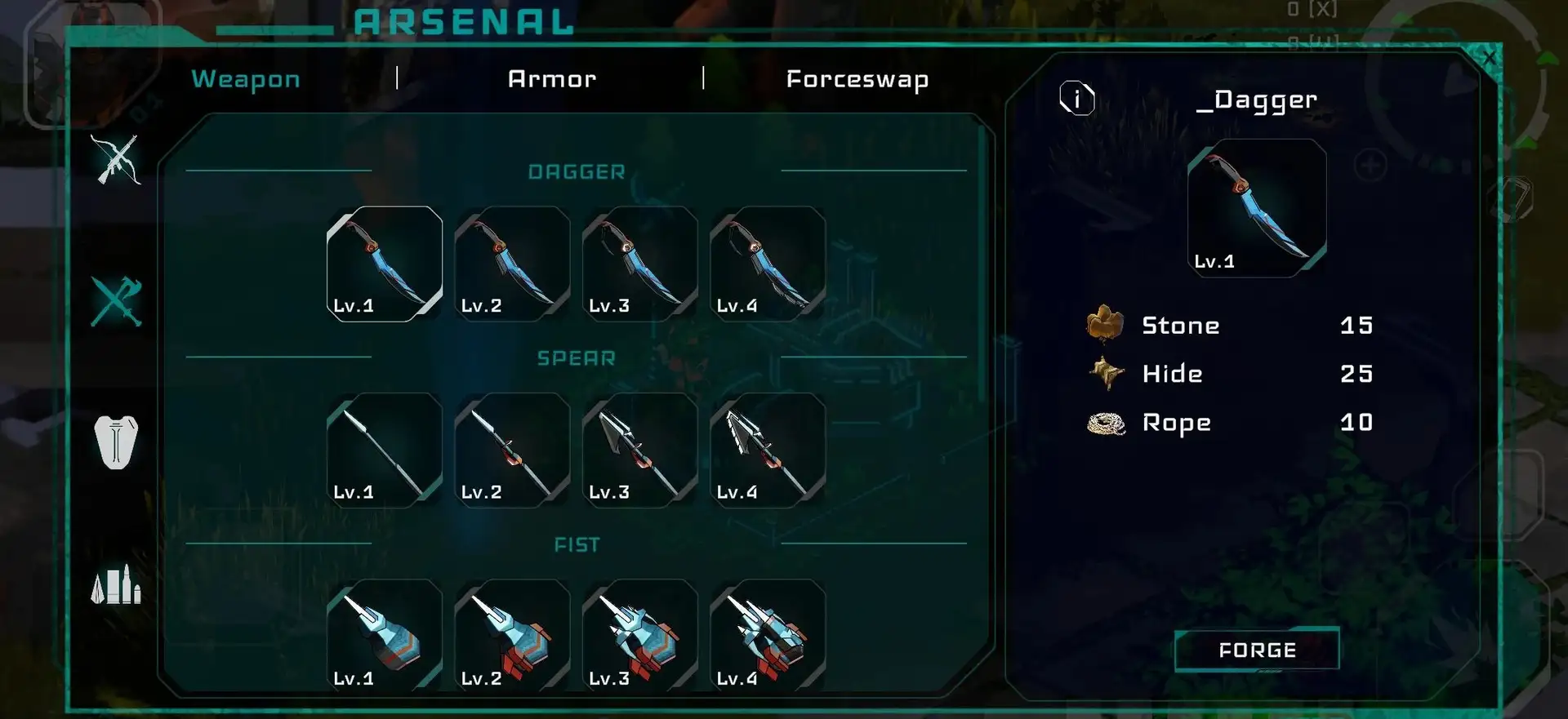
Task: Click the FORGE button
Action: click(x=1257, y=650)
